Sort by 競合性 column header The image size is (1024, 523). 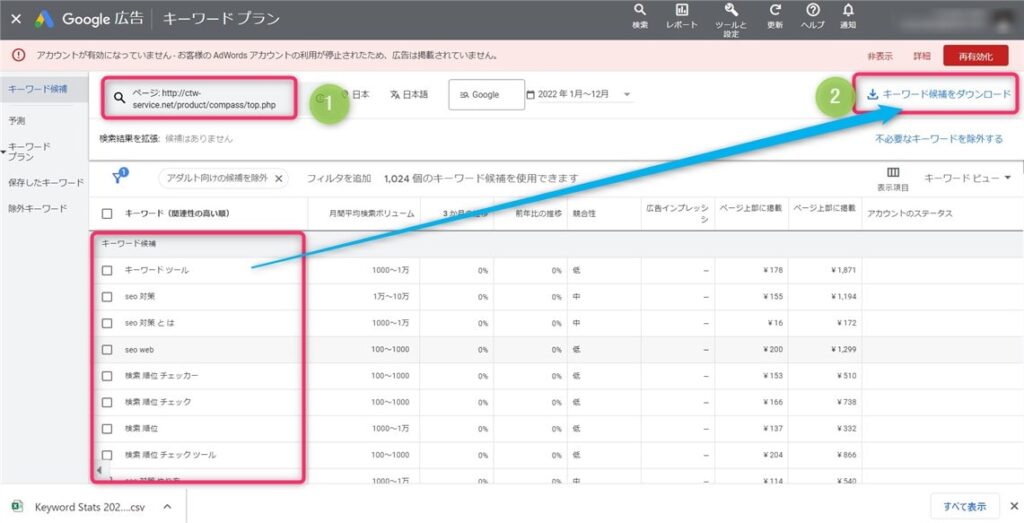(584, 214)
